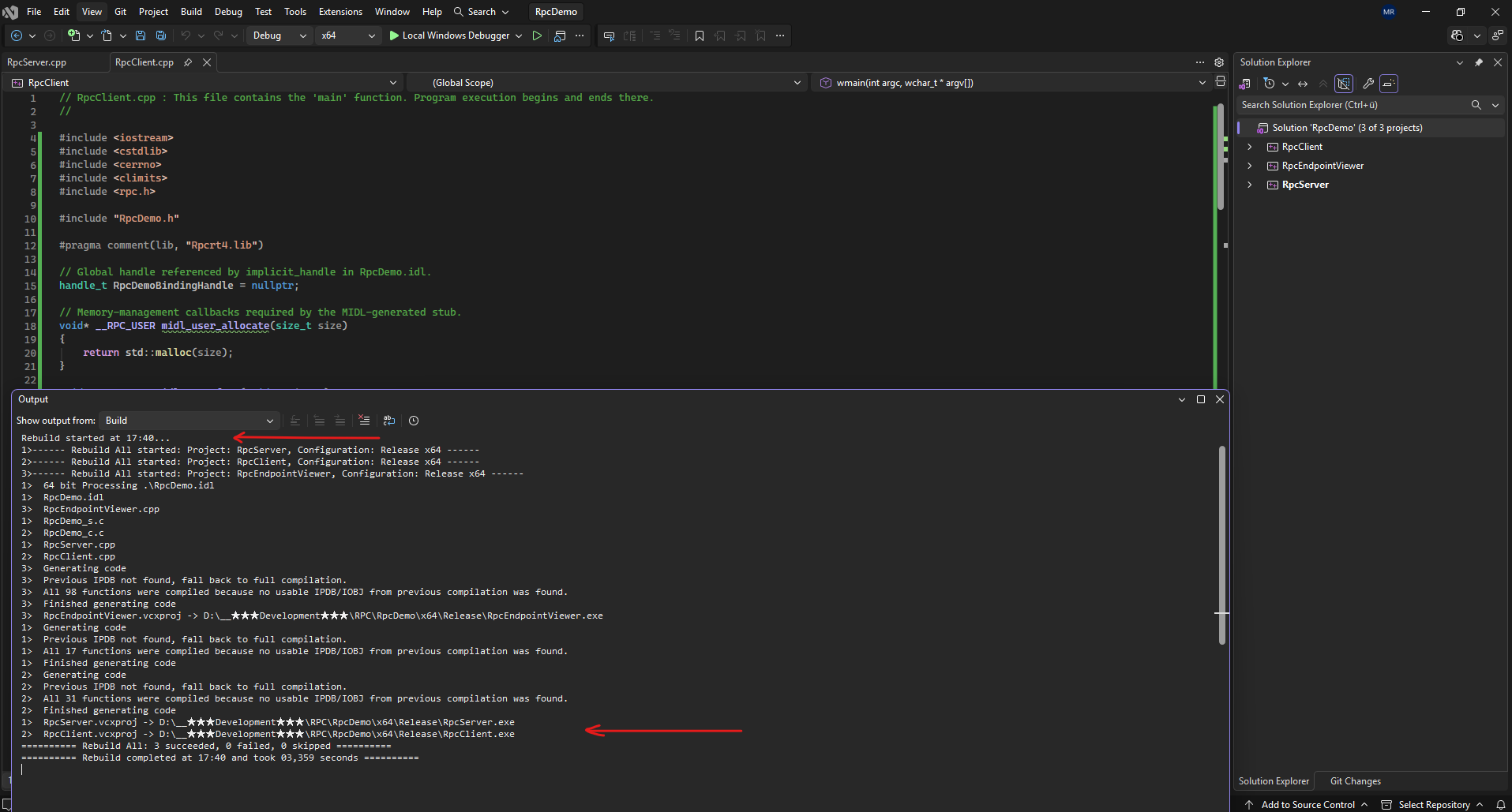The height and width of the screenshot is (812, 1512).
Task: Toggle Show All Files in Solution Explorer
Action: (x=1344, y=84)
